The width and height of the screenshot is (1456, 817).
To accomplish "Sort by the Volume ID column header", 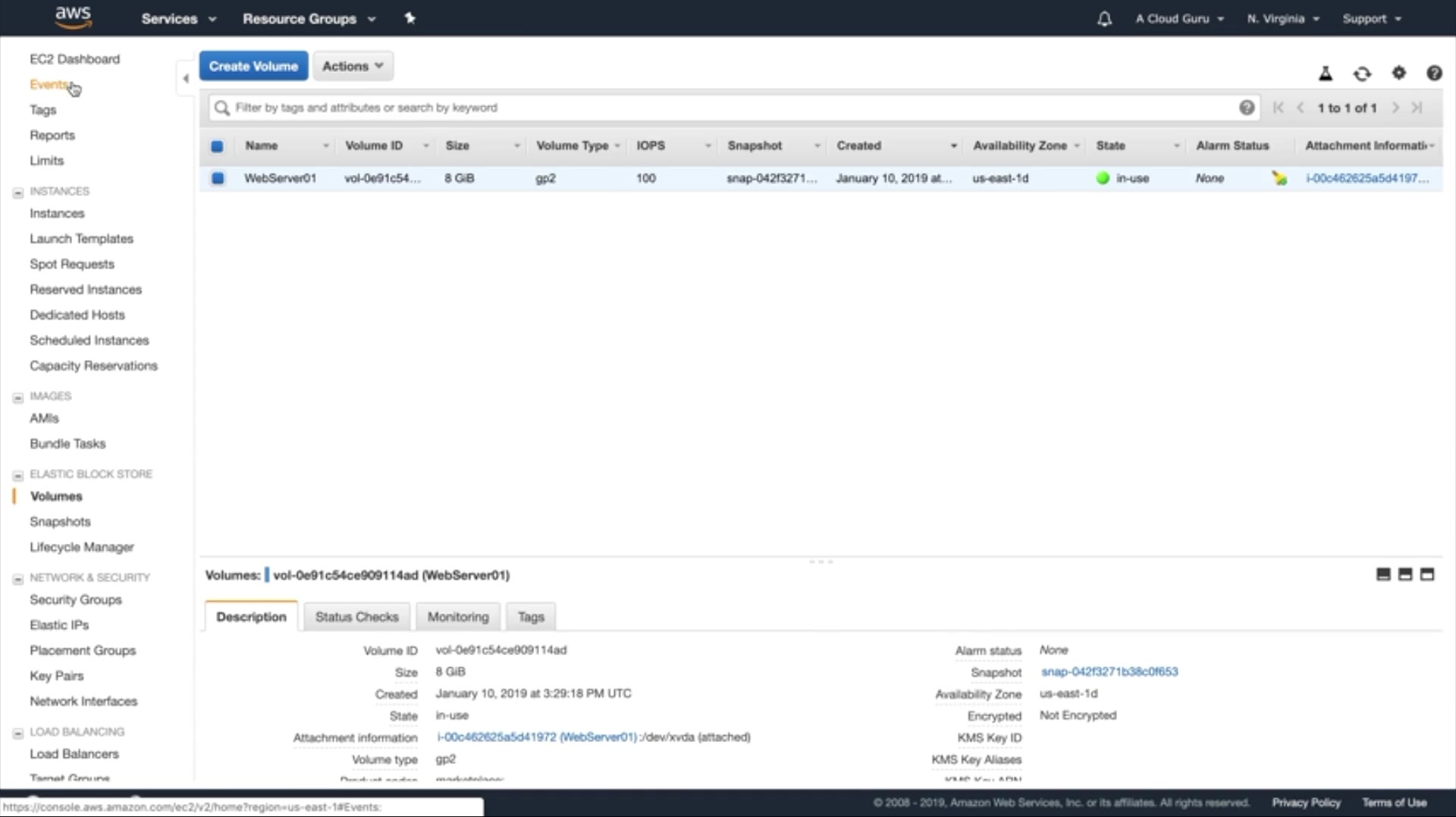I will [374, 146].
